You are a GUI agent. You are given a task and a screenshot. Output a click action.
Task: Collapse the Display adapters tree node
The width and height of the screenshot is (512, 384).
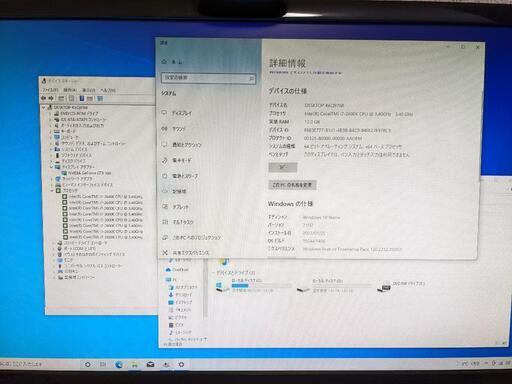click(52, 167)
